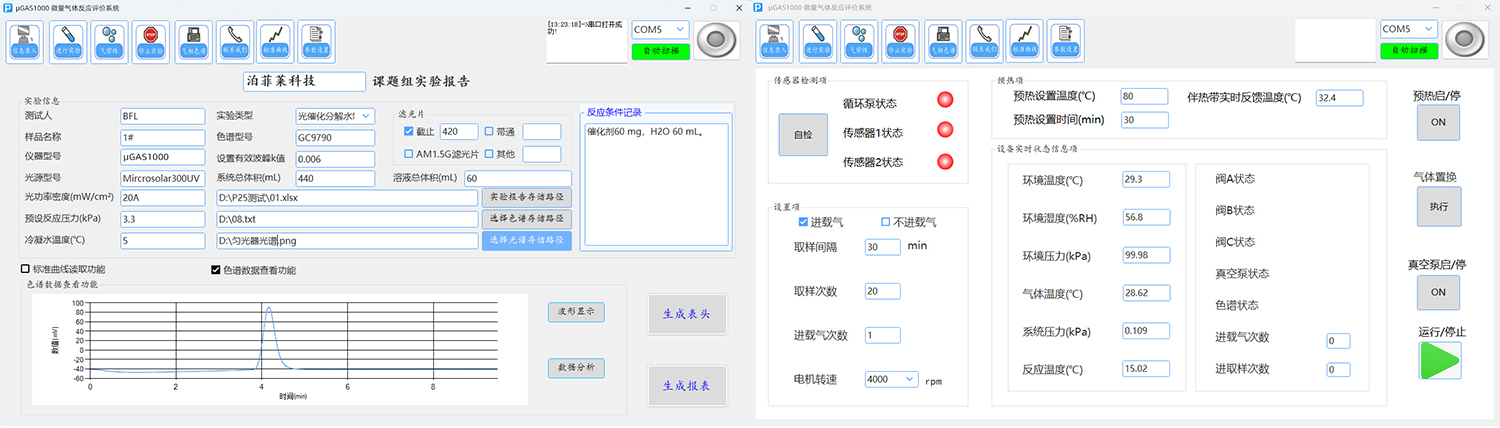
Task: Click the 生成报表 button
Action: pyautogui.click(x=686, y=385)
